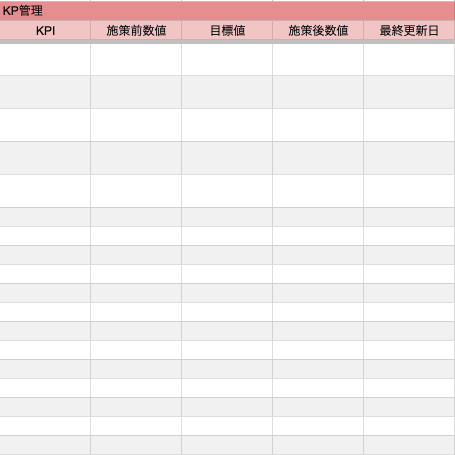Select the 施策後数値 column header

point(318,31)
